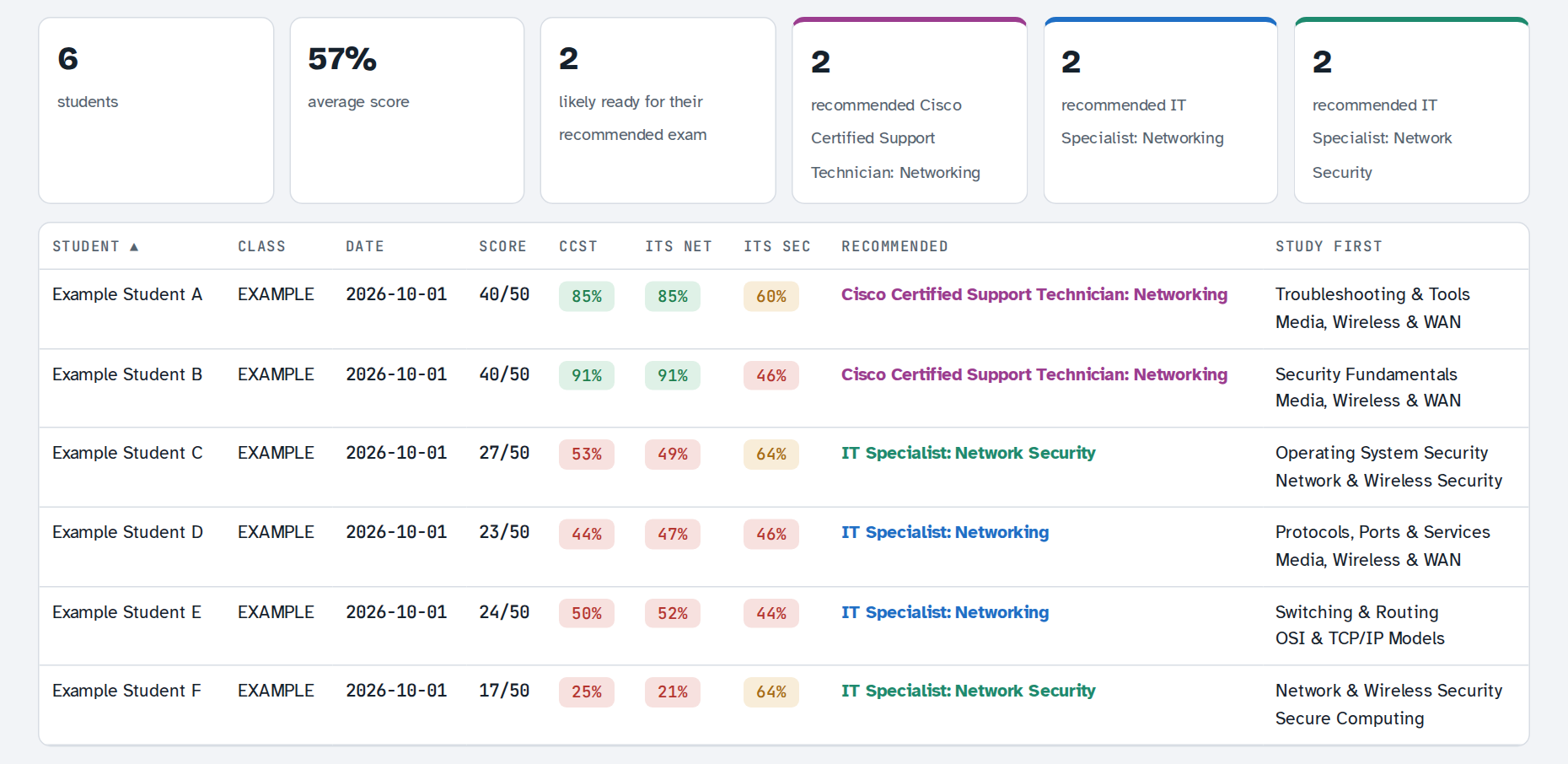Viewport: 1568px width, 764px height.
Task: Open Student B's Cisco Certified Support Technician recommendation
Action: coord(1034,374)
